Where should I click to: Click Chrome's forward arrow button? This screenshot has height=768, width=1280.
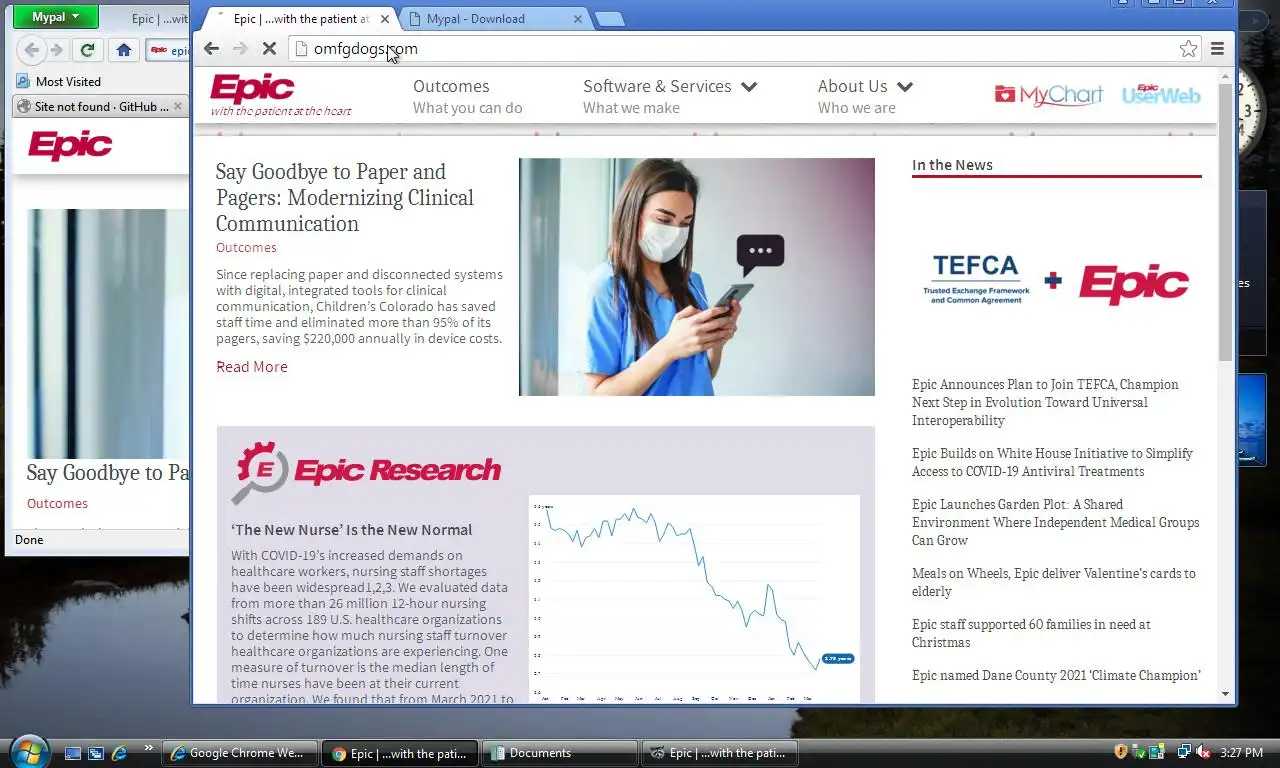(x=240, y=48)
